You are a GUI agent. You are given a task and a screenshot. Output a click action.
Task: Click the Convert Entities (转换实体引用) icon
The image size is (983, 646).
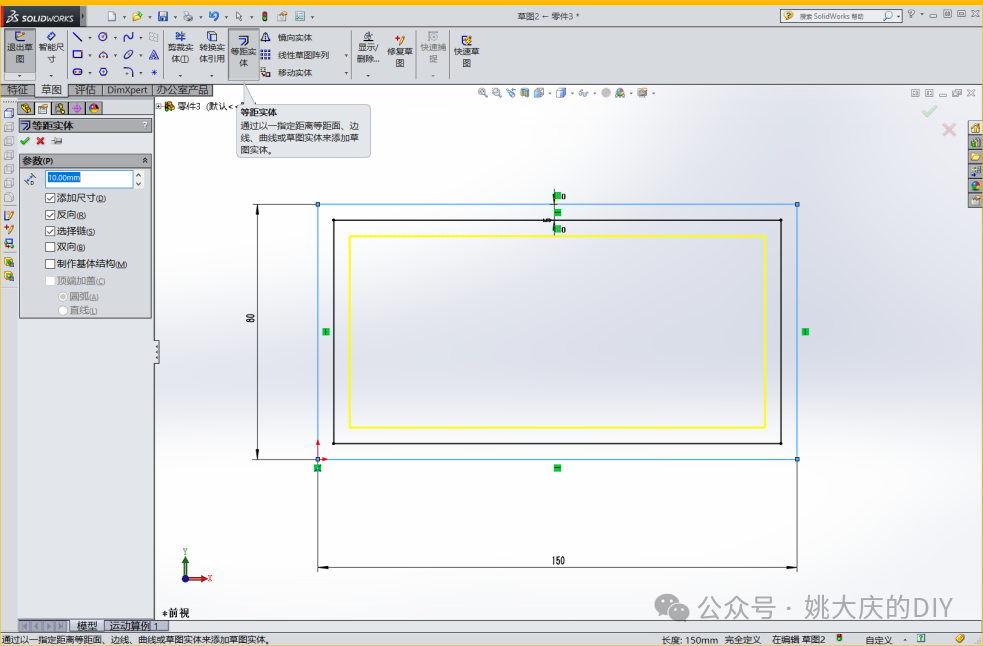211,48
